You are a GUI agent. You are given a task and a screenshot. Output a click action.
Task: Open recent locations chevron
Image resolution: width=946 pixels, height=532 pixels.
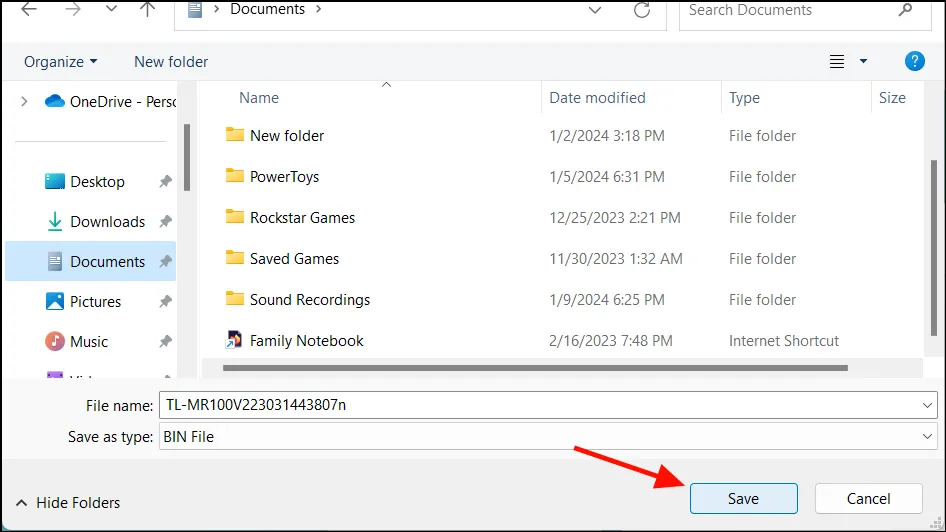click(x=111, y=10)
